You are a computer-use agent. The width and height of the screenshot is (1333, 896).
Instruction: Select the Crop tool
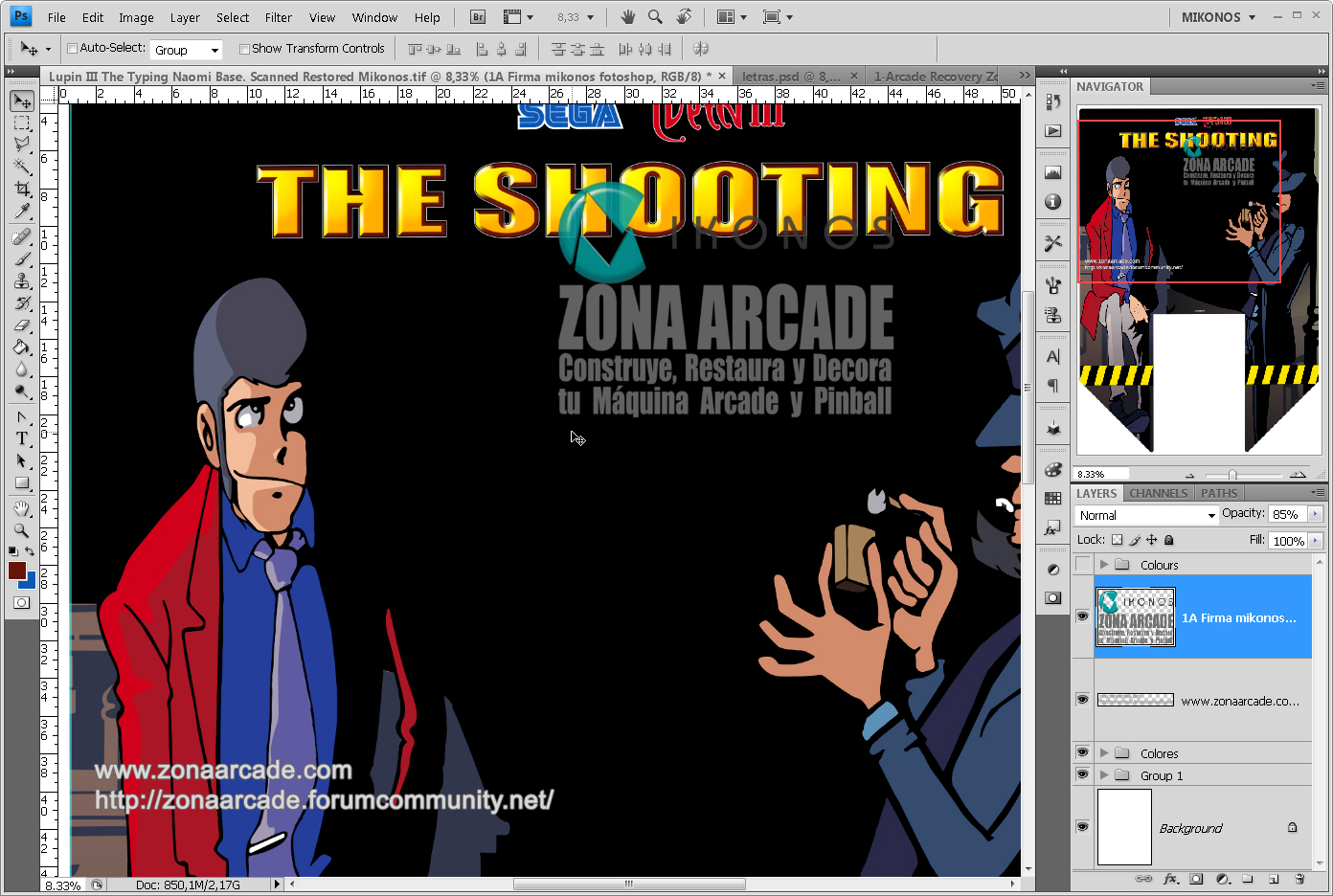click(x=21, y=190)
